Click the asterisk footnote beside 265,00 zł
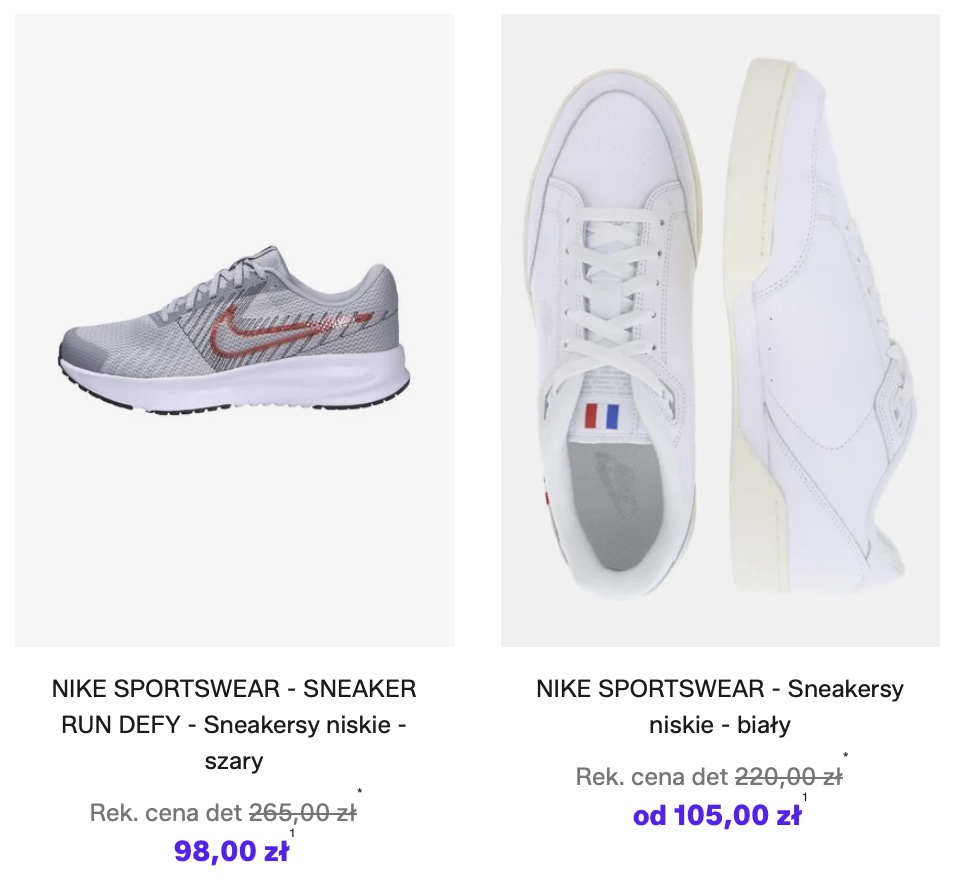 [x=359, y=793]
